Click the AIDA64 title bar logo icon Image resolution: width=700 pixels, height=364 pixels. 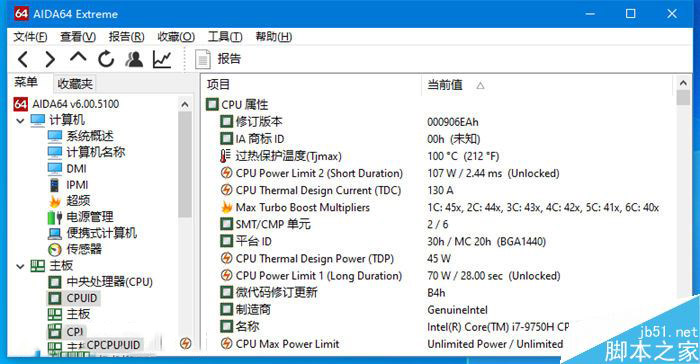click(x=21, y=14)
